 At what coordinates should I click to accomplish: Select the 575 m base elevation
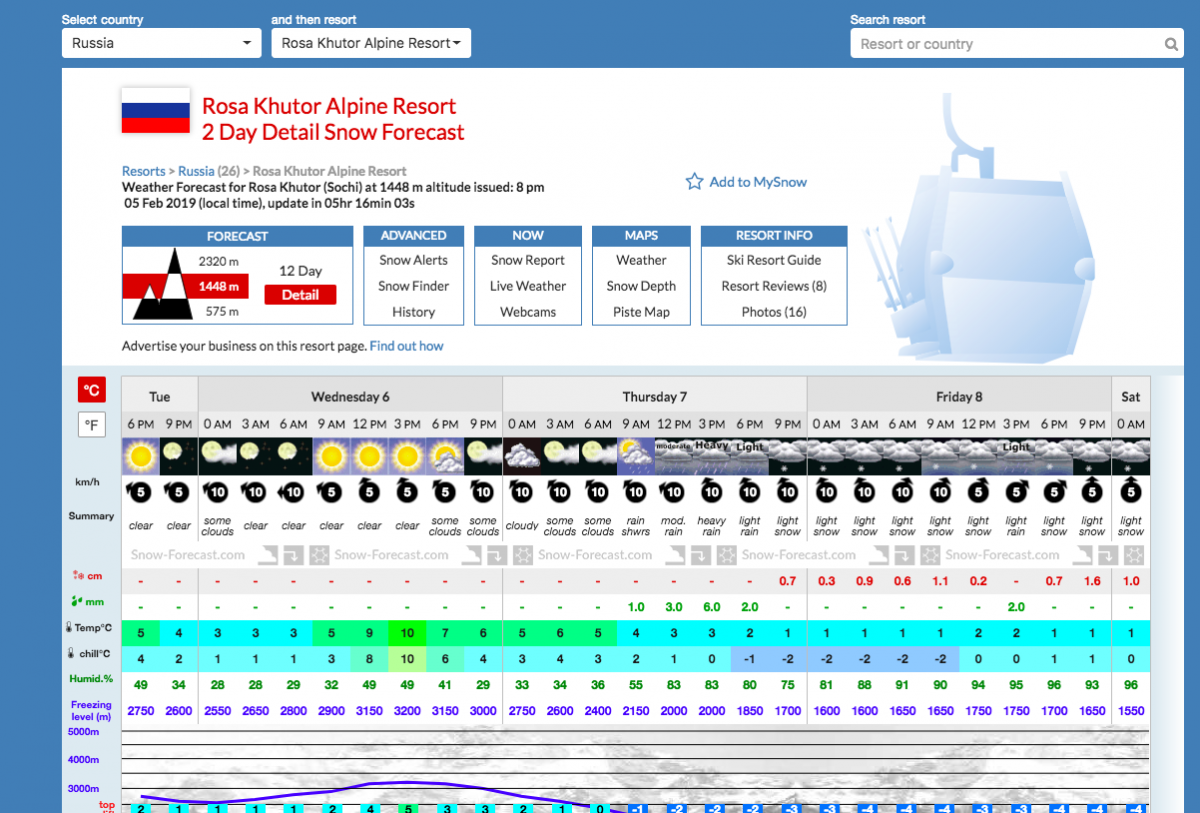221,311
